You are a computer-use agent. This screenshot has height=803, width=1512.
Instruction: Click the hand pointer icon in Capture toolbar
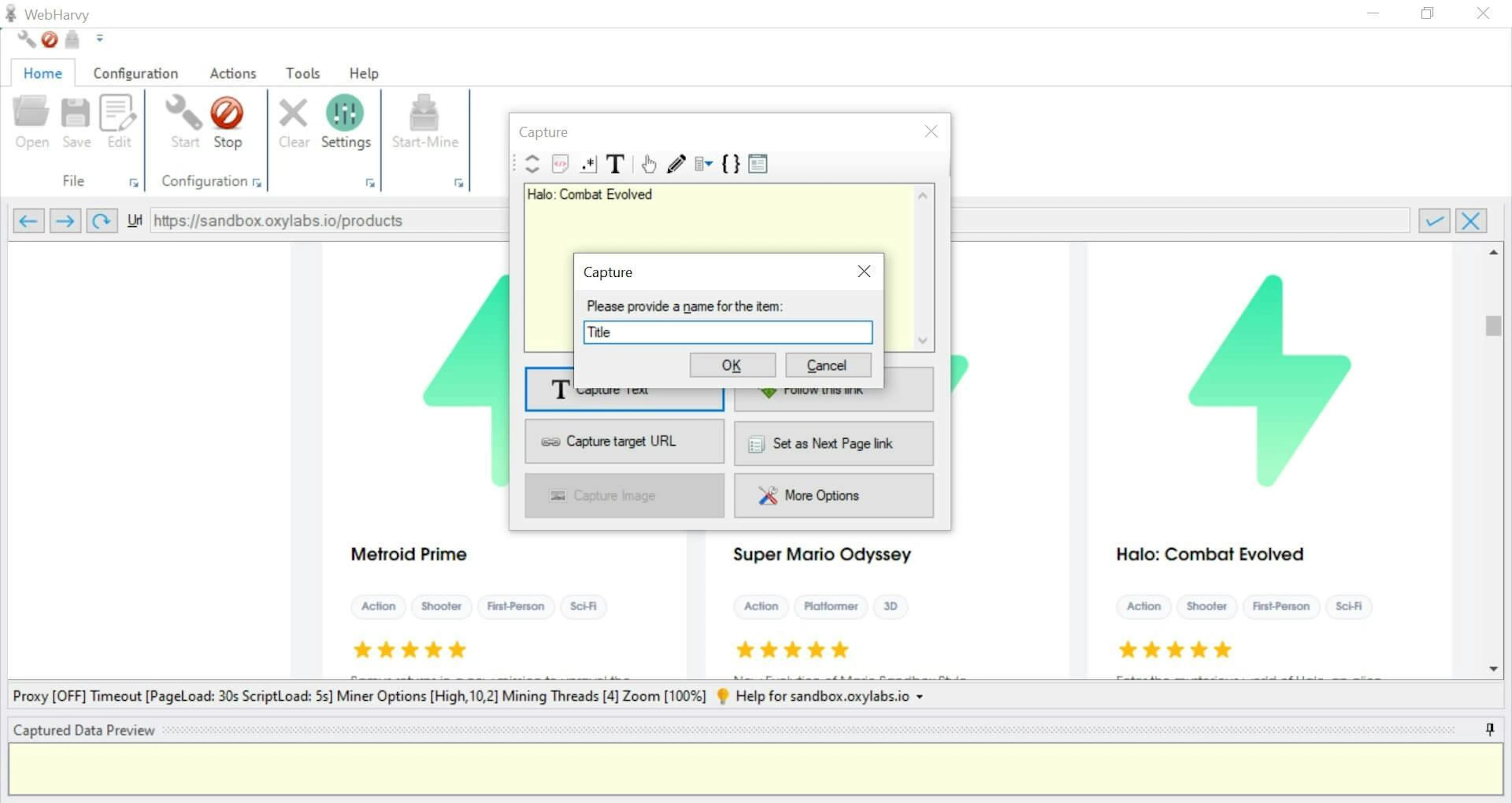coord(649,164)
